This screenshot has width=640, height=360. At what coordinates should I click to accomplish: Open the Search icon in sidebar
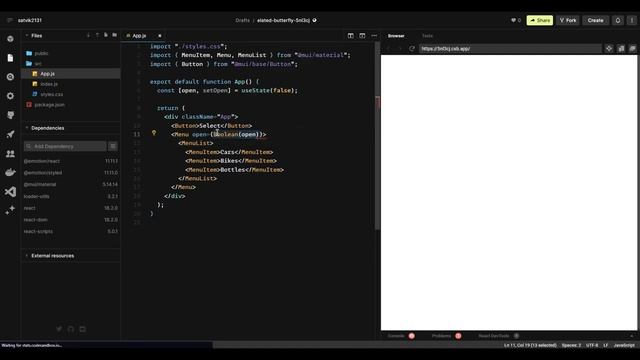click(10, 77)
